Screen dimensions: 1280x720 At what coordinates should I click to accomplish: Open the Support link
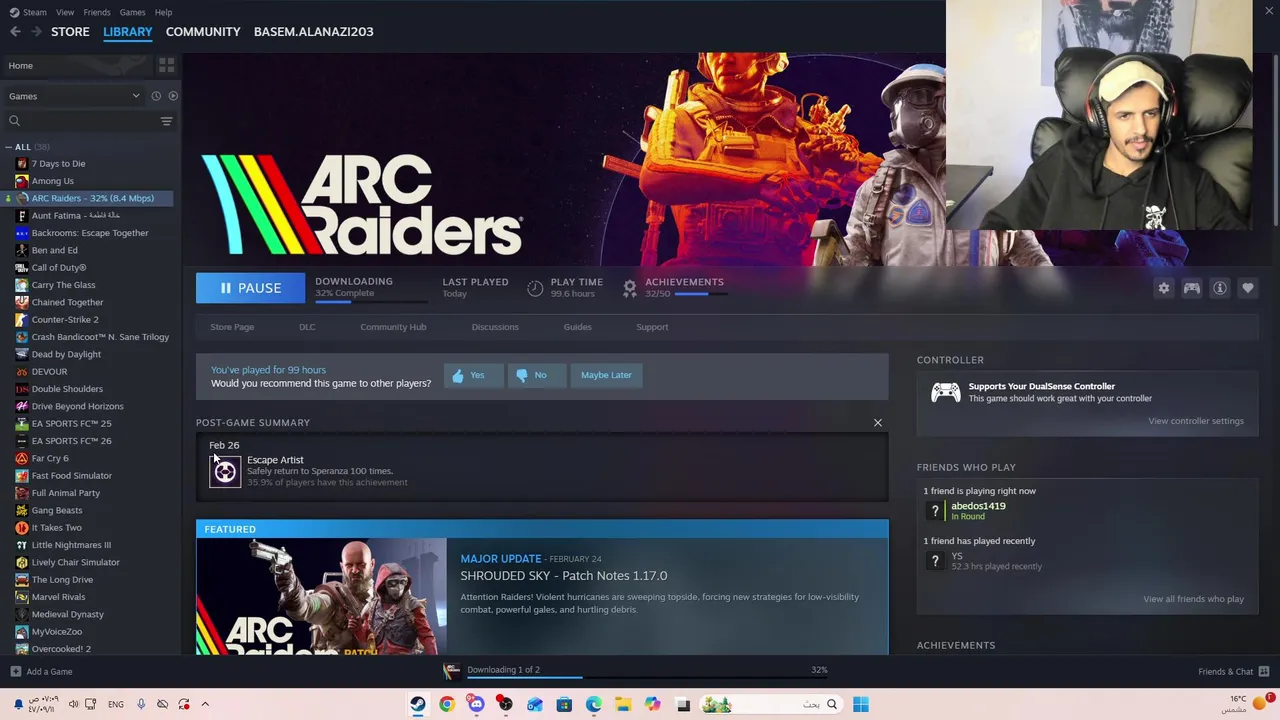click(652, 327)
